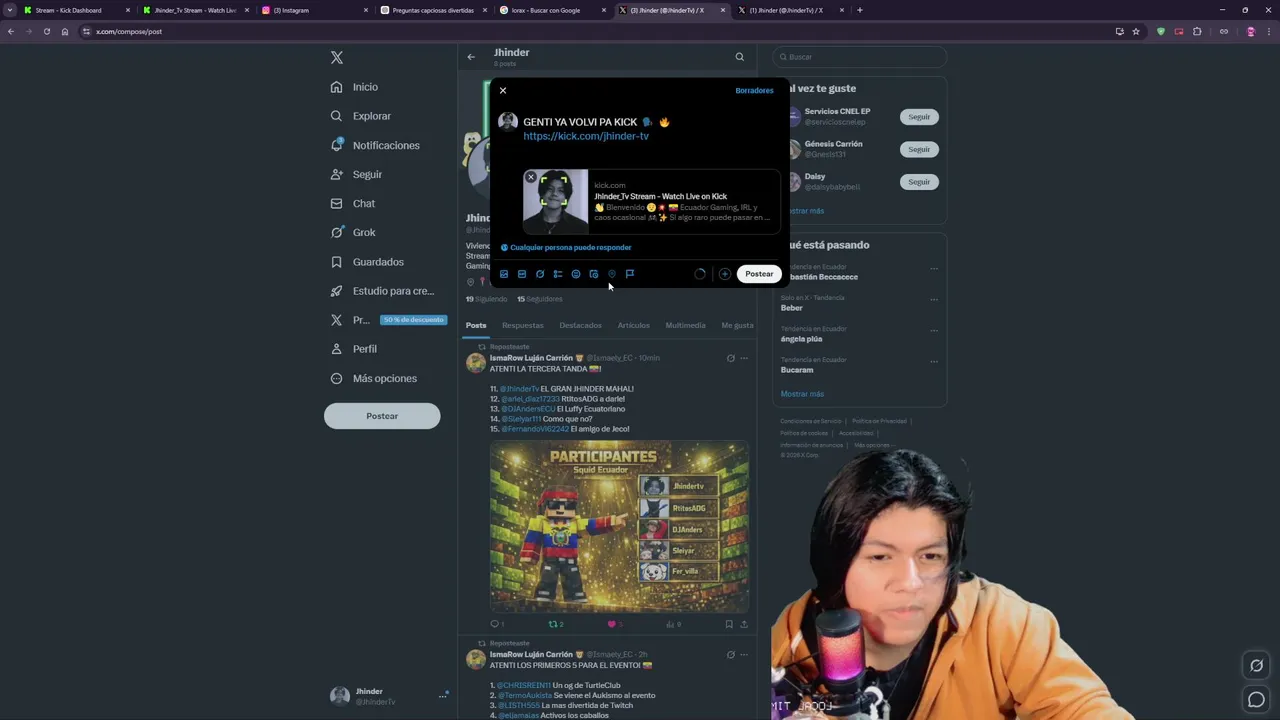1280x720 pixels.
Task: Enhance post with Grok icon
Action: coord(540,274)
